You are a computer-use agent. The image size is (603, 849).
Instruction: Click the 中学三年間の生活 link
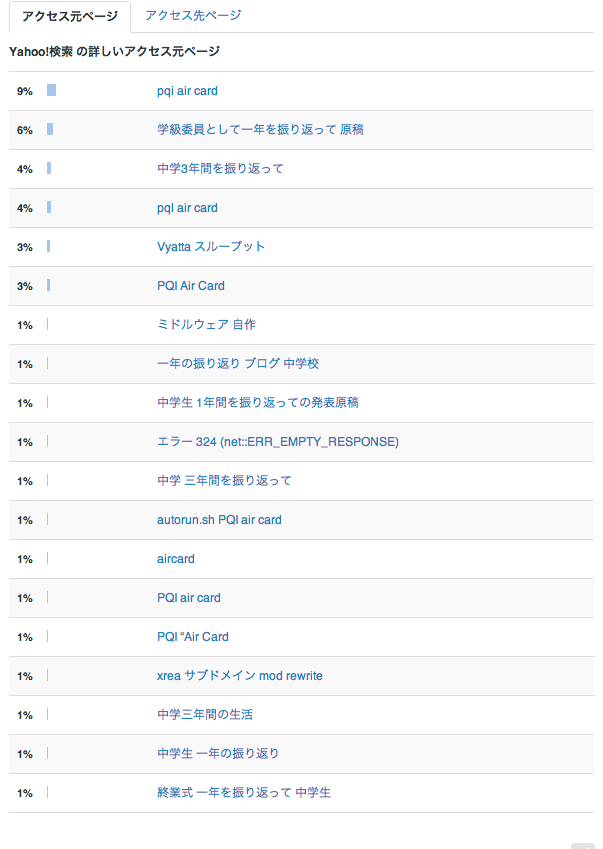(x=205, y=715)
